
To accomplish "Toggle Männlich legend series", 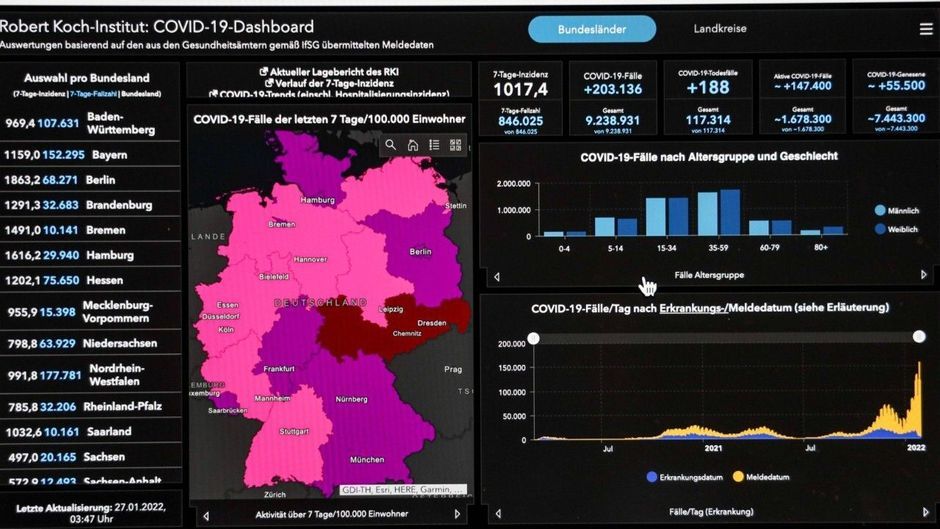I will 896,211.
